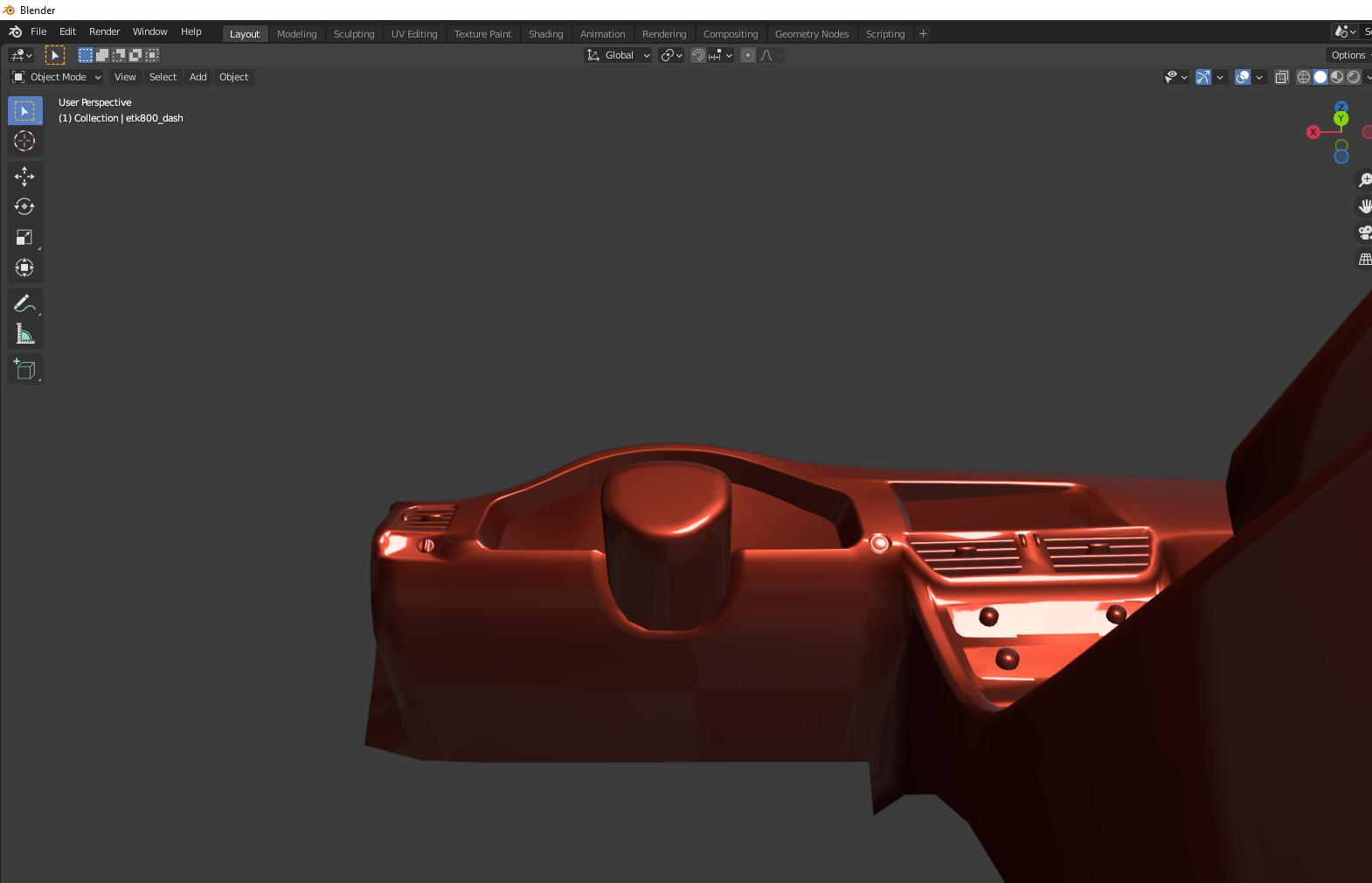Choose Subtract Selection mode icon
Viewport: 1372px width, 883px height.
(119, 55)
